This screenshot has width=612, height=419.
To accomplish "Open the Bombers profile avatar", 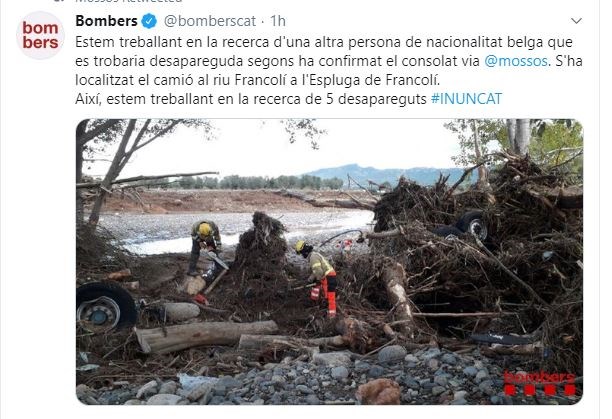I will pos(40,35).
